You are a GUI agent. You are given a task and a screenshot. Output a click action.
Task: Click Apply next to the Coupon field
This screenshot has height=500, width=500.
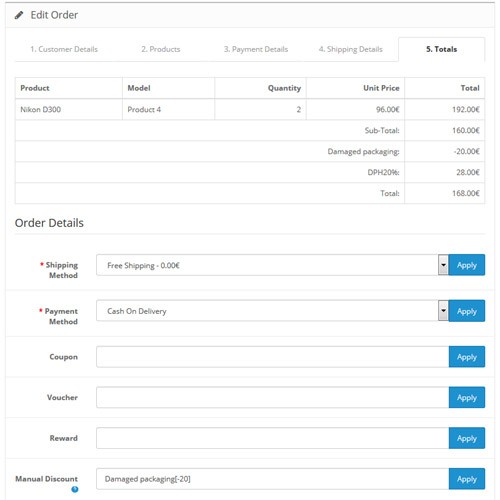[x=467, y=357]
